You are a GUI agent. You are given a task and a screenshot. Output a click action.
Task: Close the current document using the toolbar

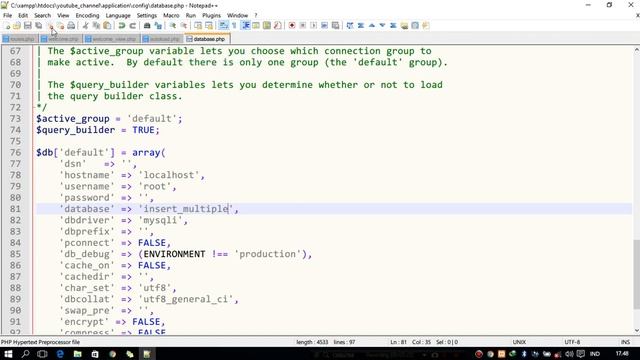point(50,26)
